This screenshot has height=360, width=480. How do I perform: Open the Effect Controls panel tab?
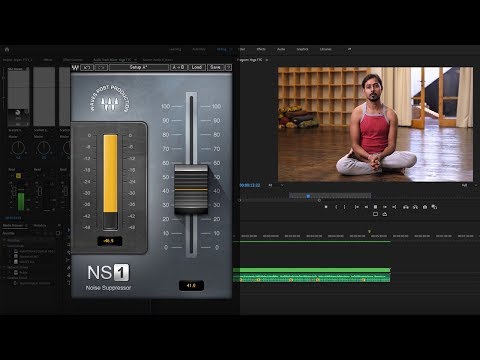(72, 60)
